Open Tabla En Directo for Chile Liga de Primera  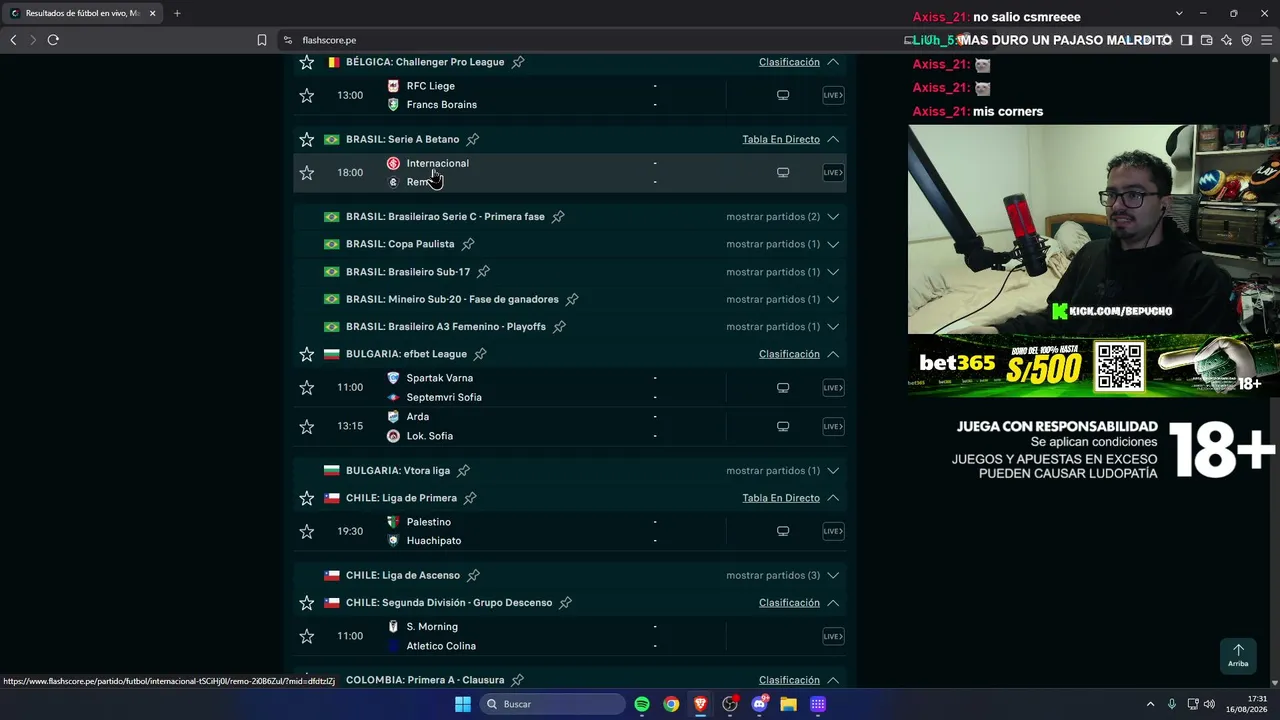tap(781, 498)
